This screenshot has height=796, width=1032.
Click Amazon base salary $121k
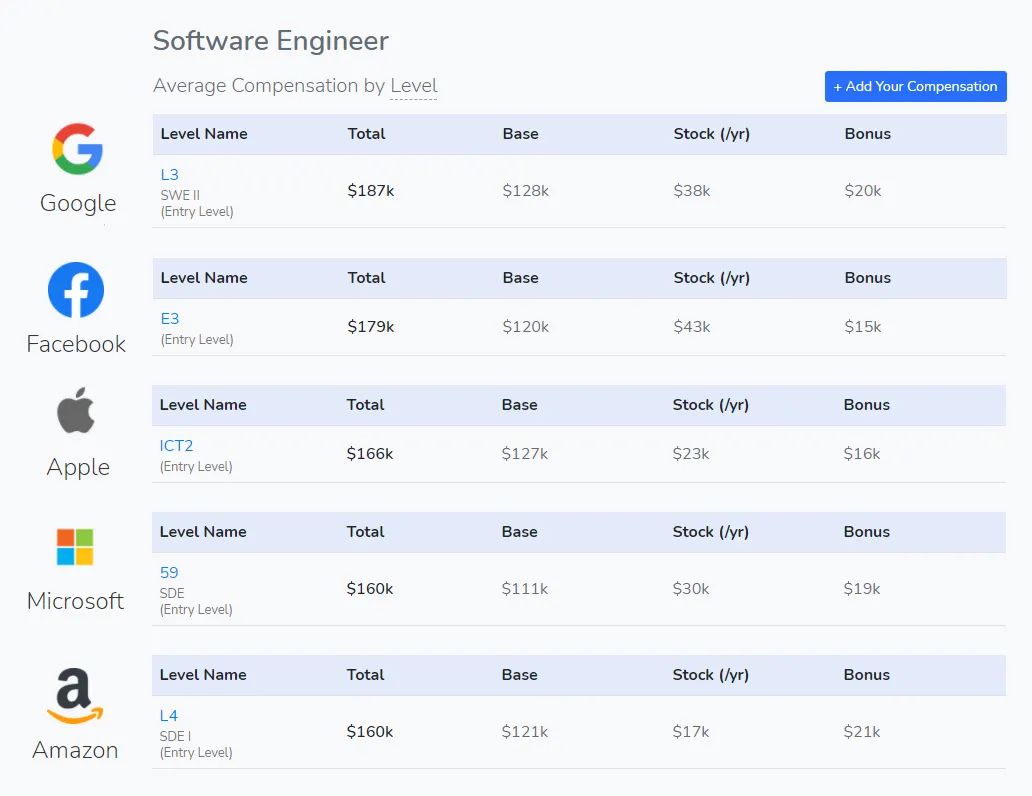pos(525,731)
